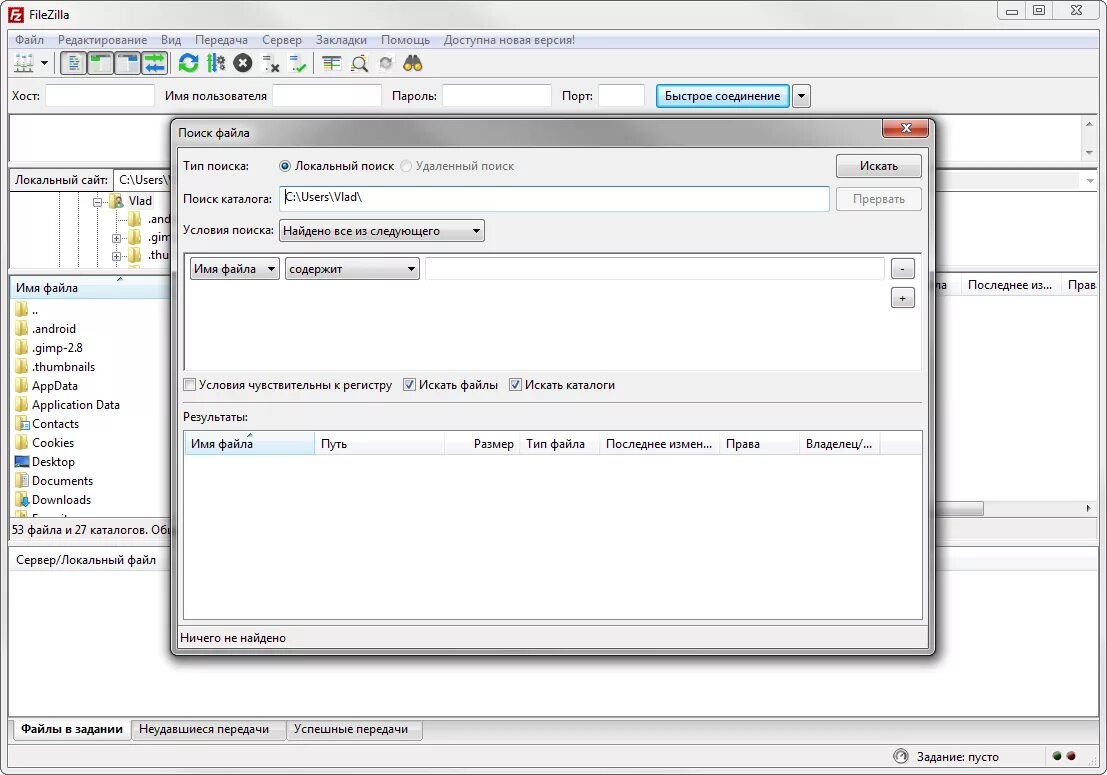
Task: Switch to the Успешные передачи tab
Action: point(354,730)
